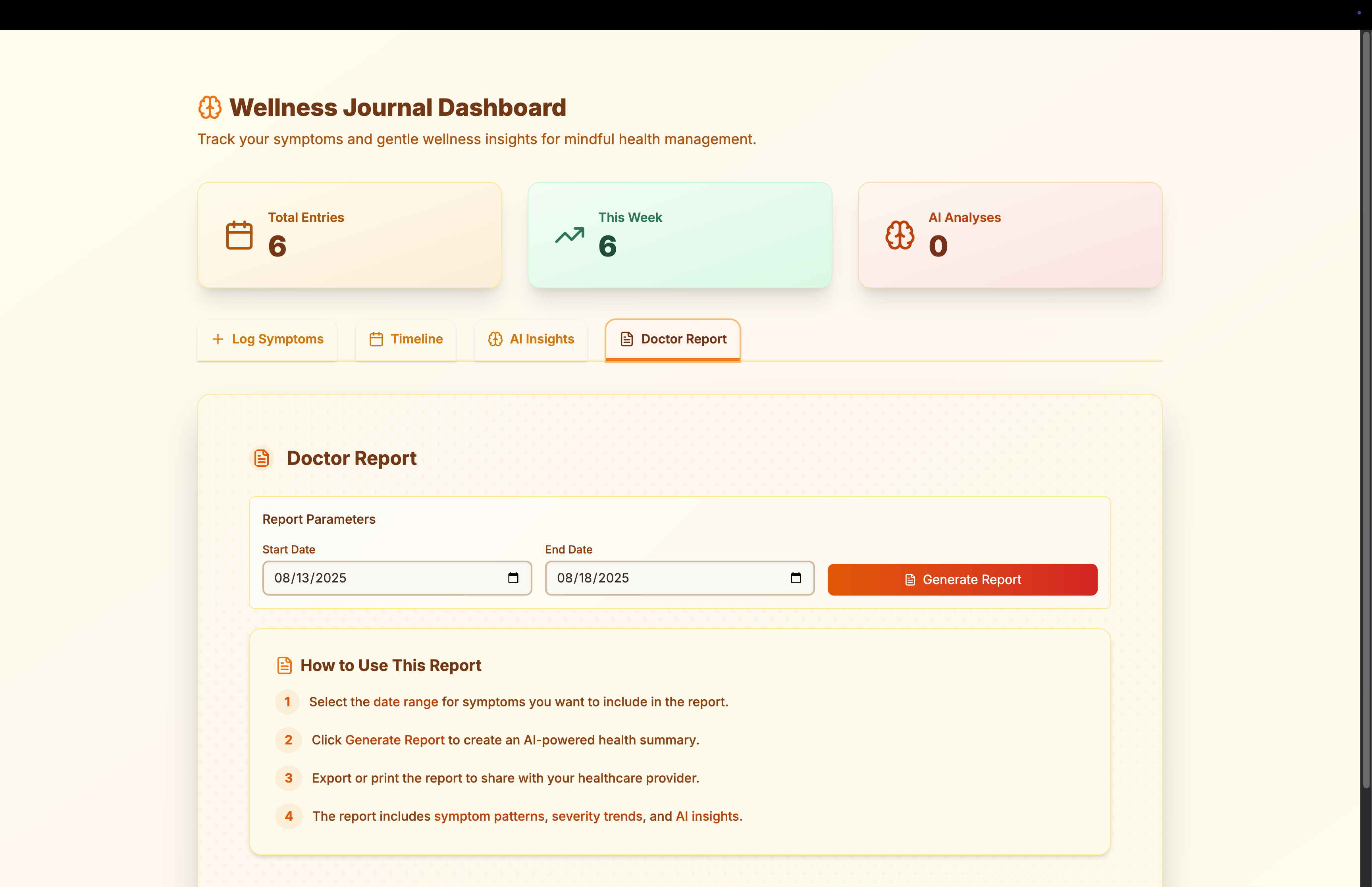Image resolution: width=1372 pixels, height=887 pixels.
Task: Click the brain icon in AI Analyses card
Action: pos(899,235)
